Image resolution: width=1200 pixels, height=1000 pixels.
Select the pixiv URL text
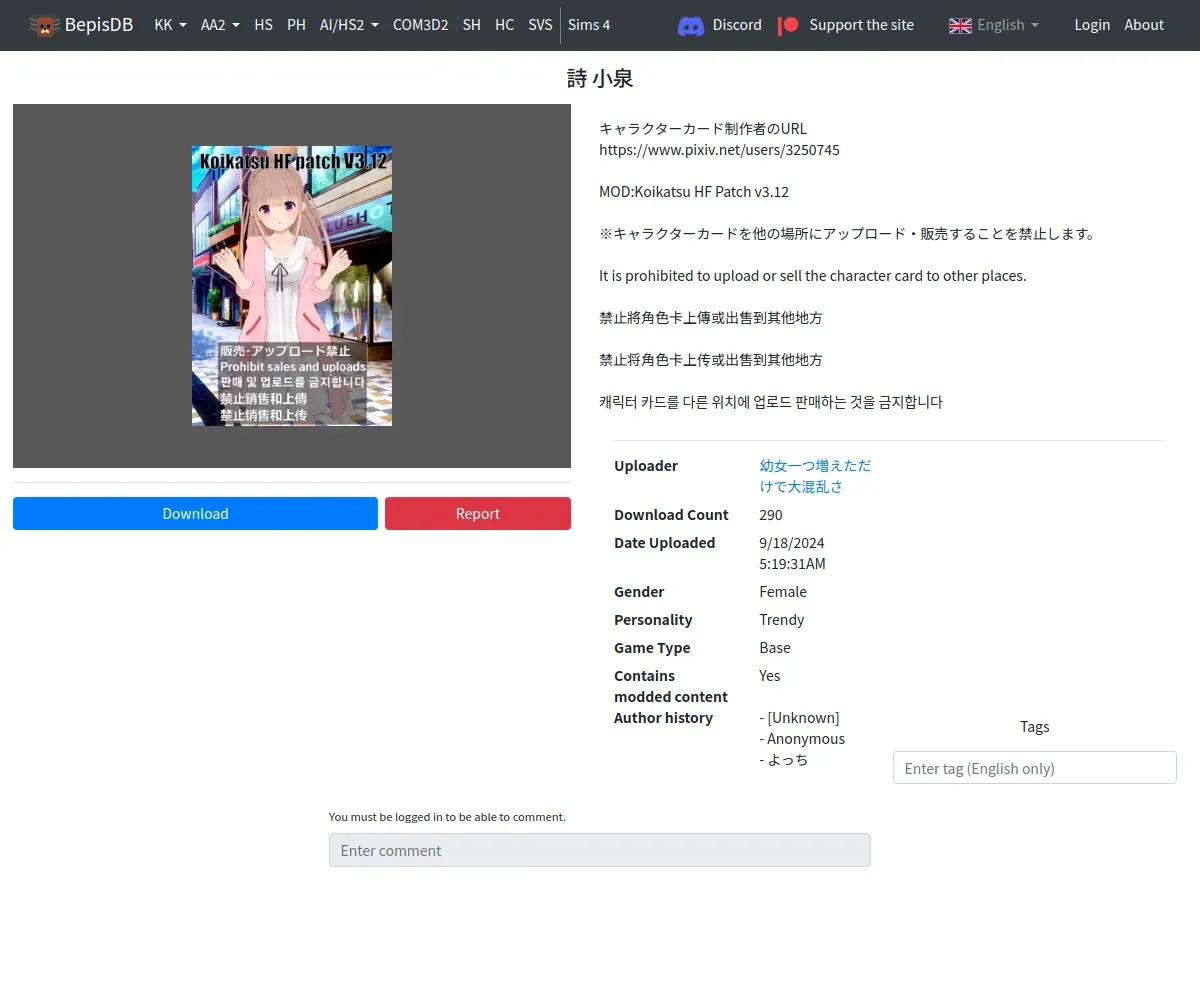[x=719, y=150]
